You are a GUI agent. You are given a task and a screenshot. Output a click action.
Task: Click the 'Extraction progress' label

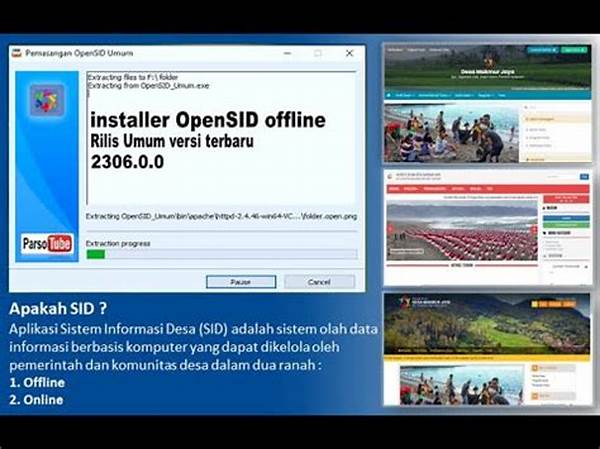[x=118, y=243]
